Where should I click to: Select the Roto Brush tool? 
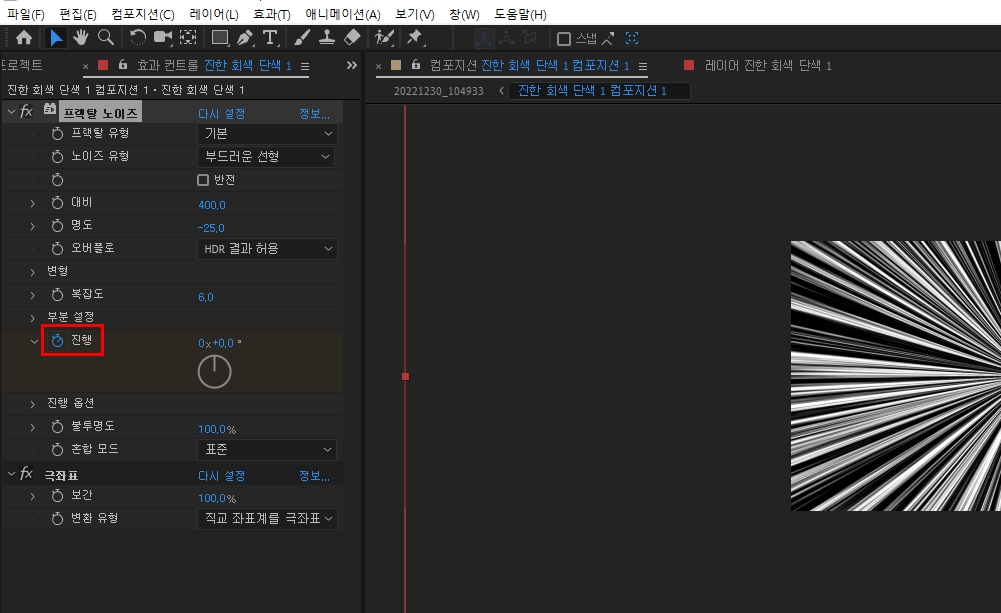click(x=384, y=38)
